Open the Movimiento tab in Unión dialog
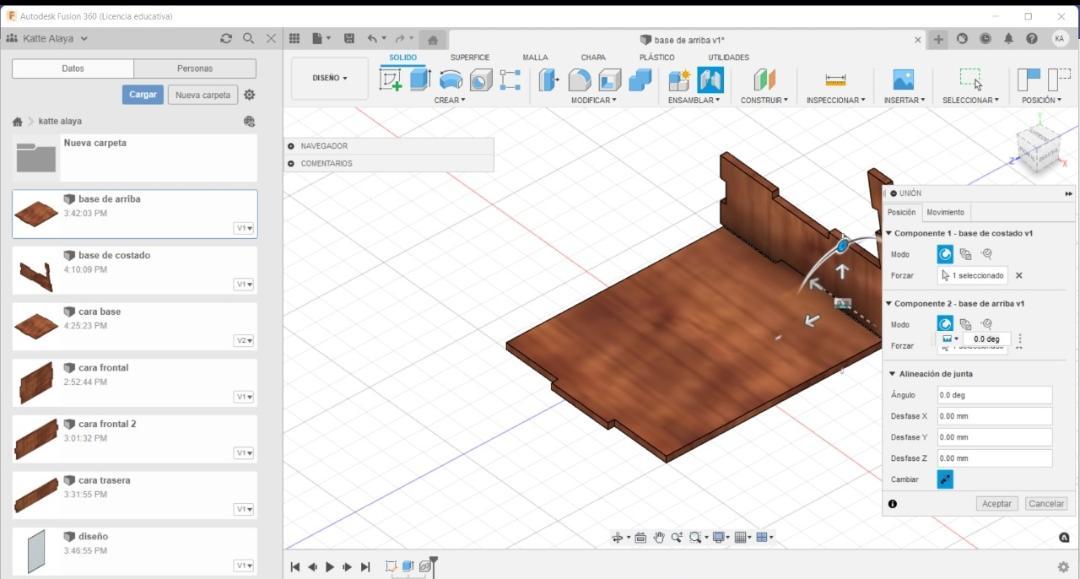1080x579 pixels. 945,212
